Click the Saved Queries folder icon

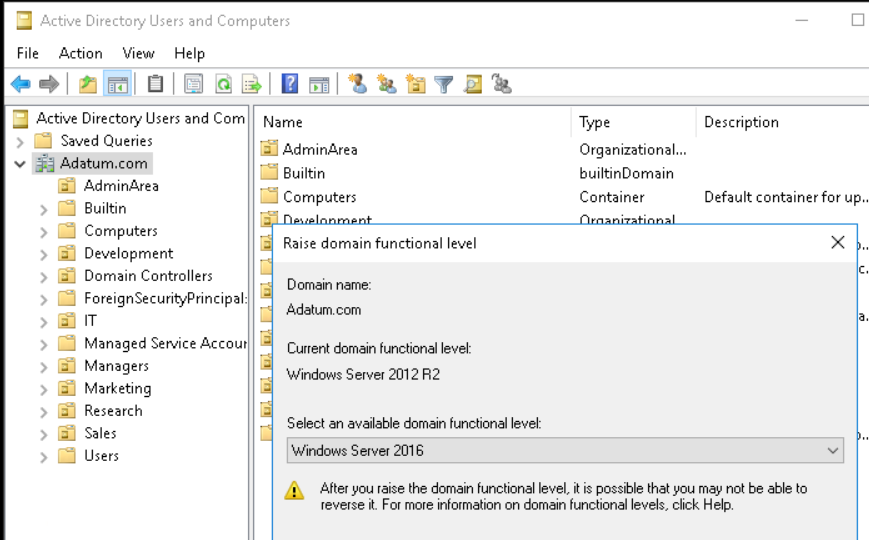pos(43,141)
